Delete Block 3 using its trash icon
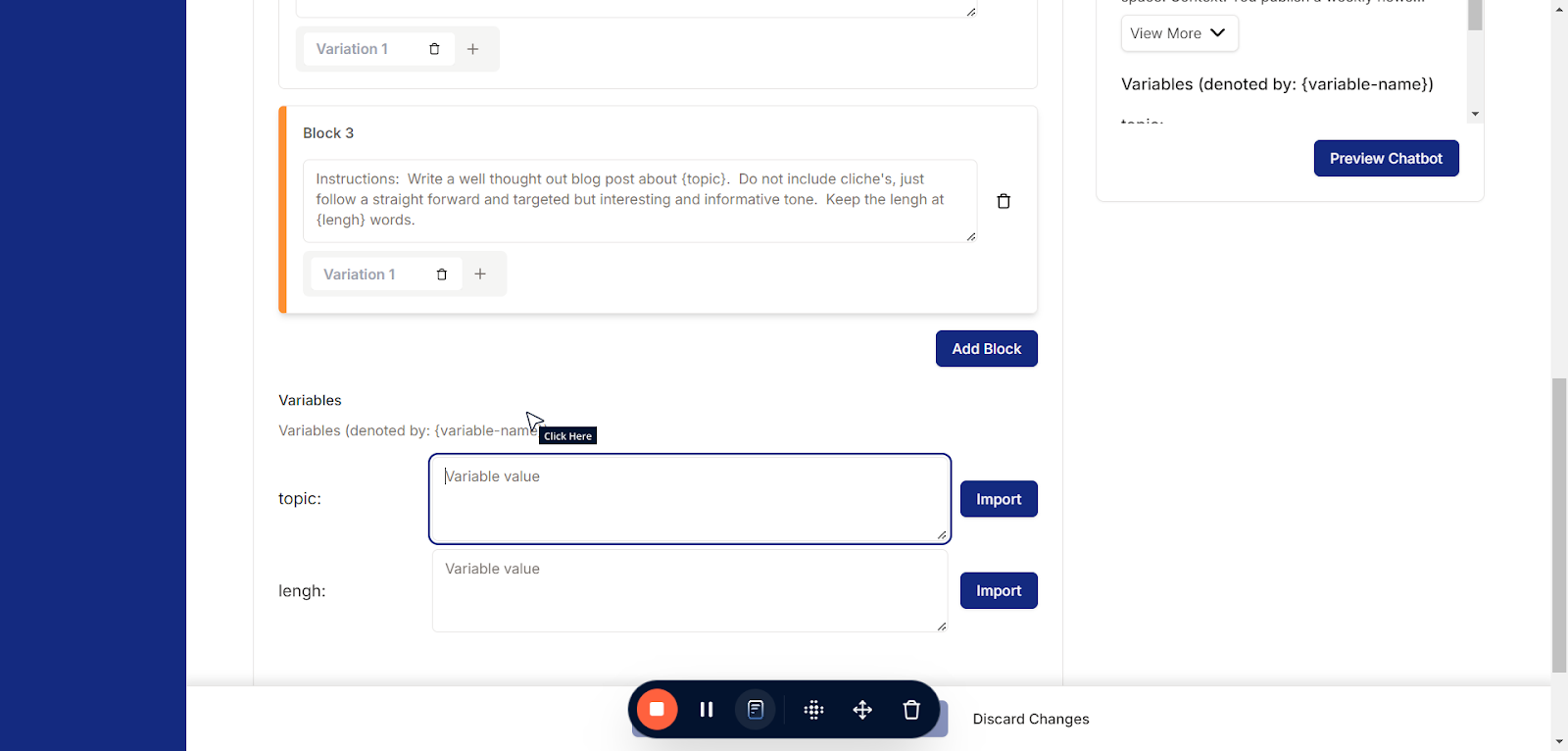Viewport: 1568px width, 751px height. point(1004,201)
